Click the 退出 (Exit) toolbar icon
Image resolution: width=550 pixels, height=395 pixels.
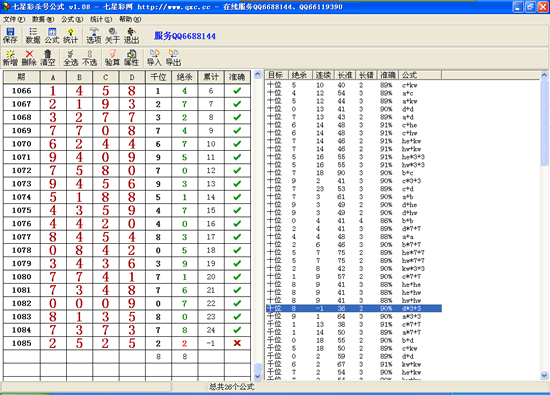[x=131, y=36]
